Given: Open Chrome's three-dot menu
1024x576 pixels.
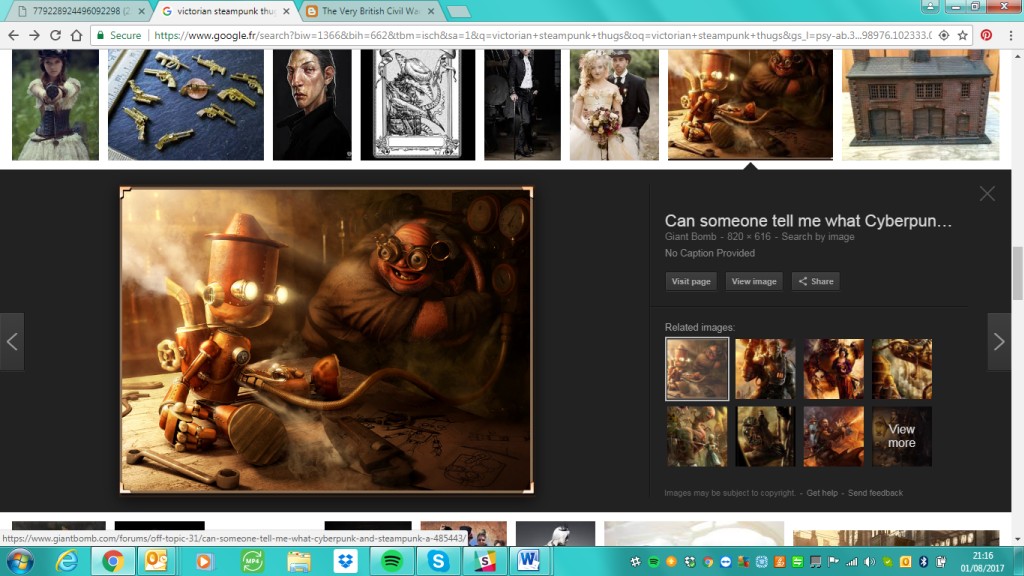Looking at the screenshot, I should (x=1011, y=35).
